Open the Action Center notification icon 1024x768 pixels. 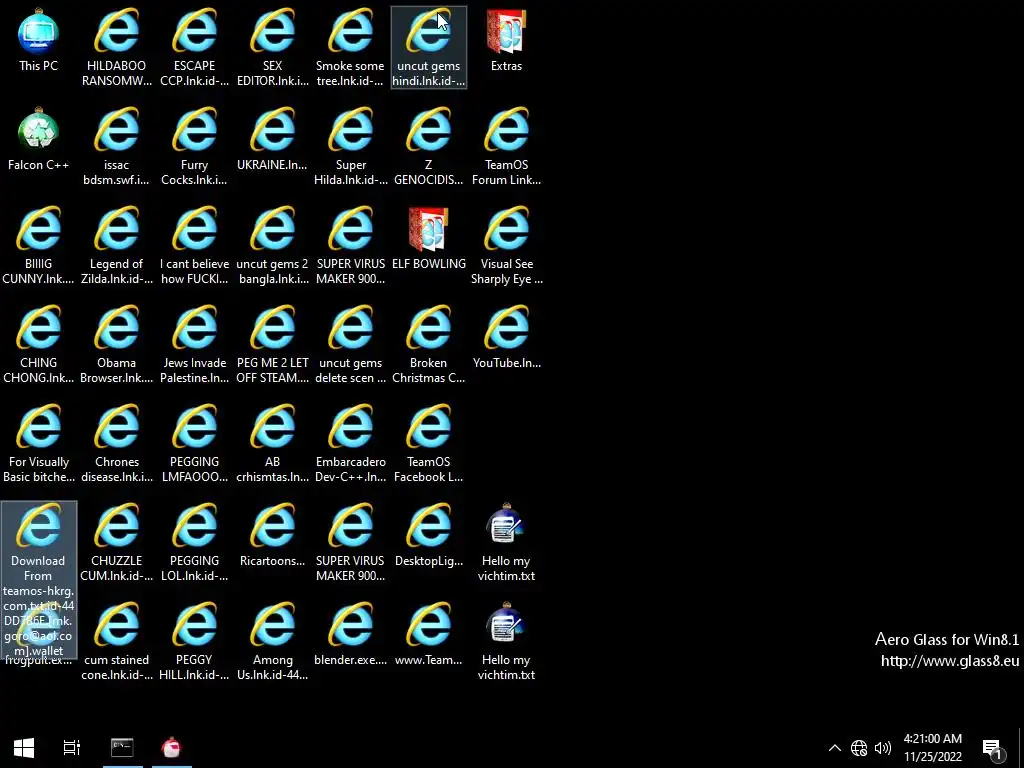point(993,748)
